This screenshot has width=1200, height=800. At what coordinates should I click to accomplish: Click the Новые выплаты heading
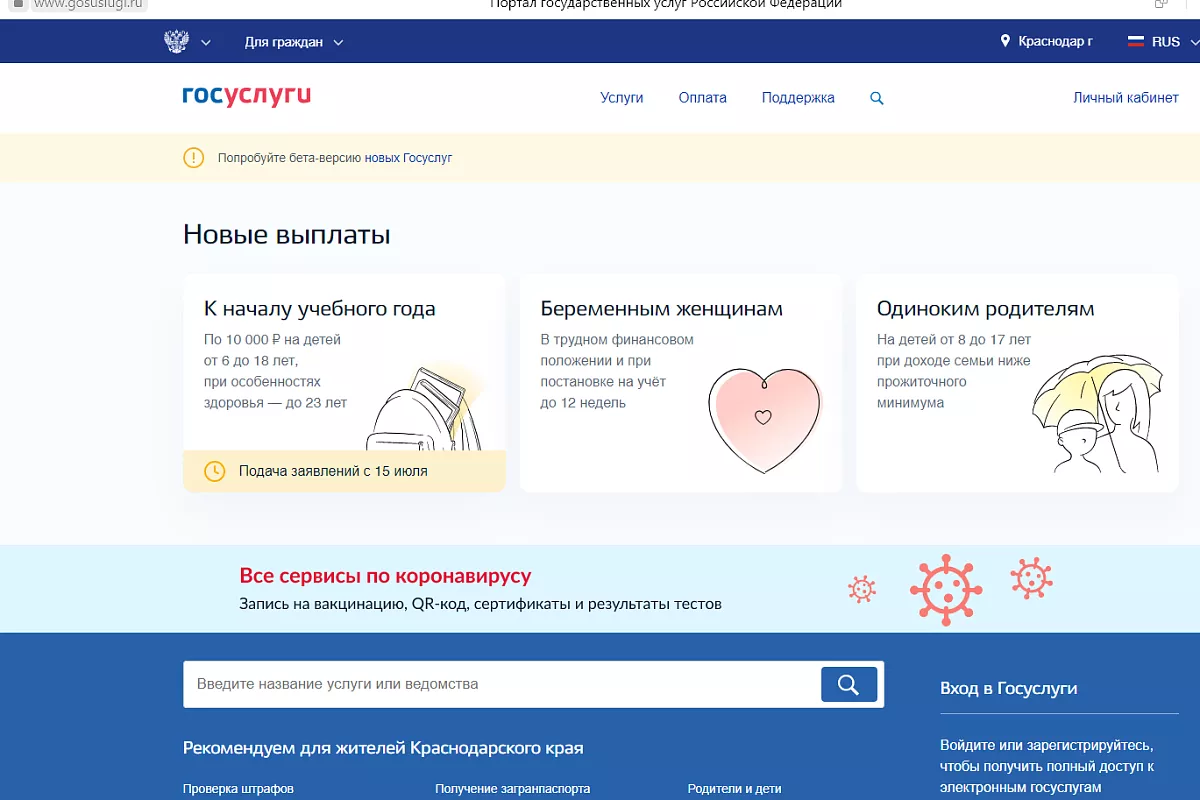[x=286, y=235]
